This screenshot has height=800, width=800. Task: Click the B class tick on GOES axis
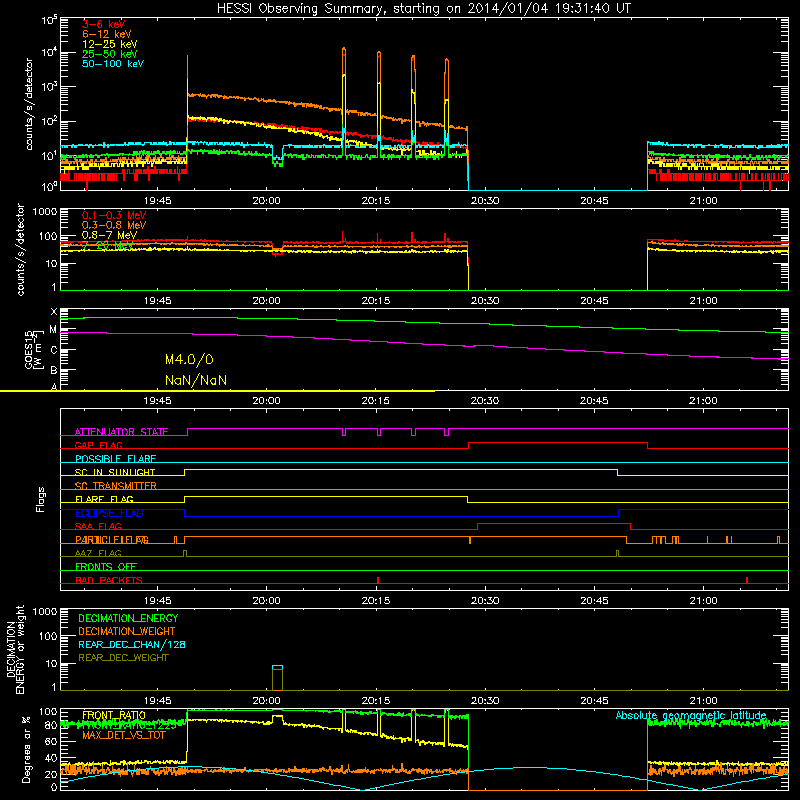click(54, 370)
